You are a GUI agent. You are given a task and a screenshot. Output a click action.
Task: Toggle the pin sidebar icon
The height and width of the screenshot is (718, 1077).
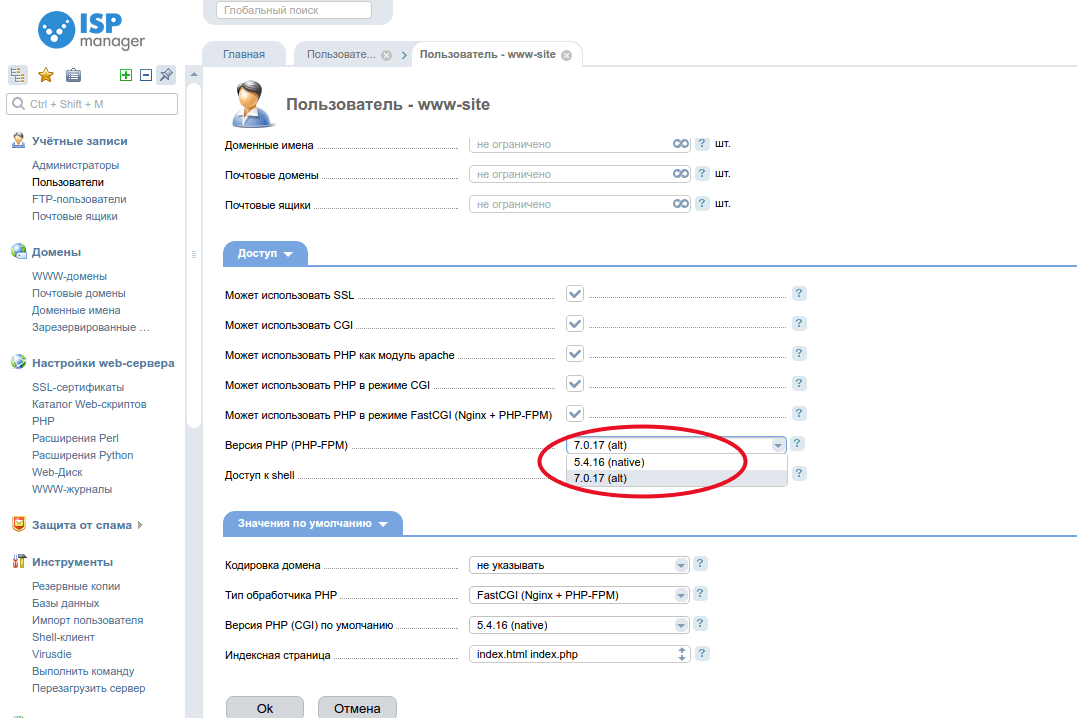click(165, 74)
